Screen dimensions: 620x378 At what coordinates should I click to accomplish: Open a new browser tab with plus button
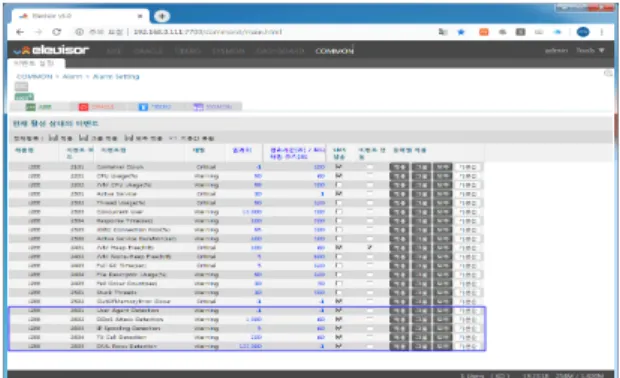point(161,16)
